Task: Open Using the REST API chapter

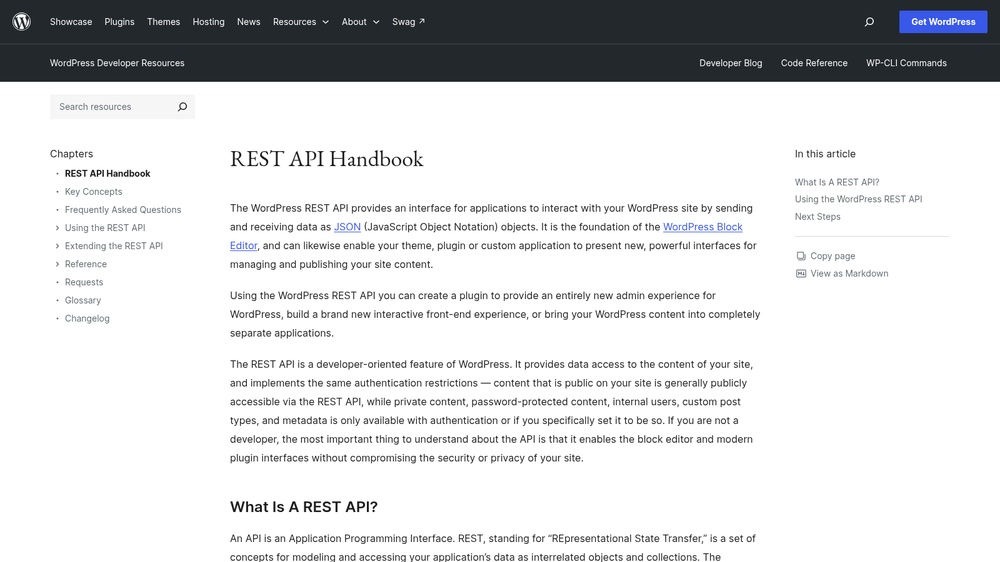Action: click(105, 228)
